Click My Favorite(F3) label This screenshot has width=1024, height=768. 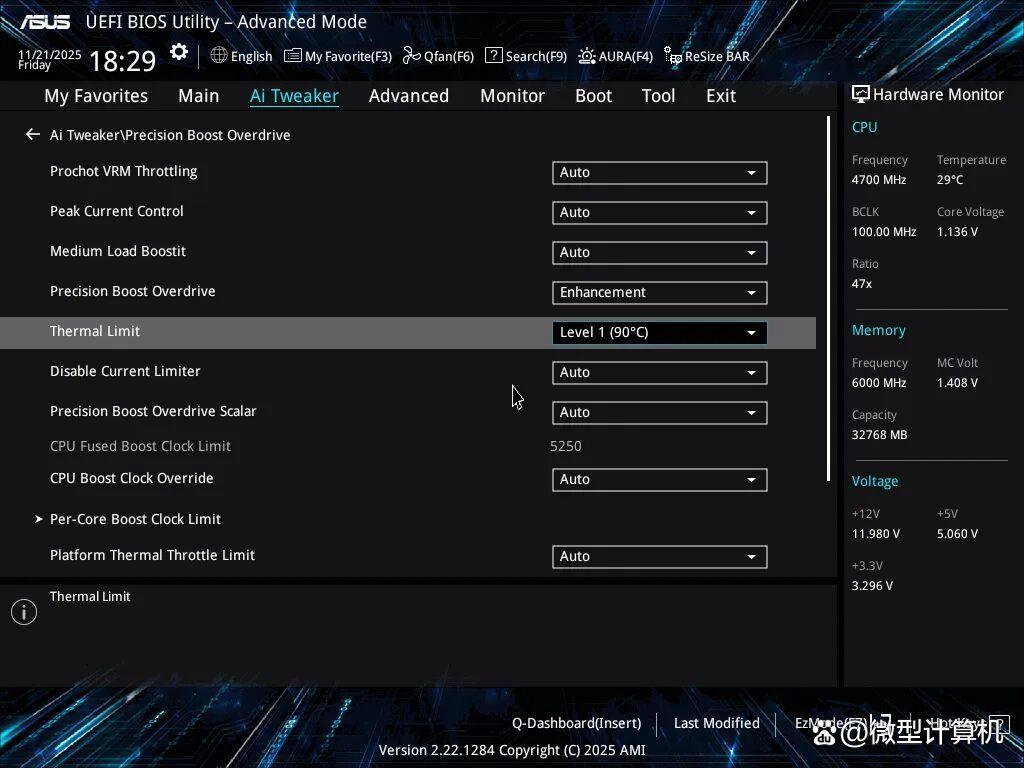tap(348, 56)
